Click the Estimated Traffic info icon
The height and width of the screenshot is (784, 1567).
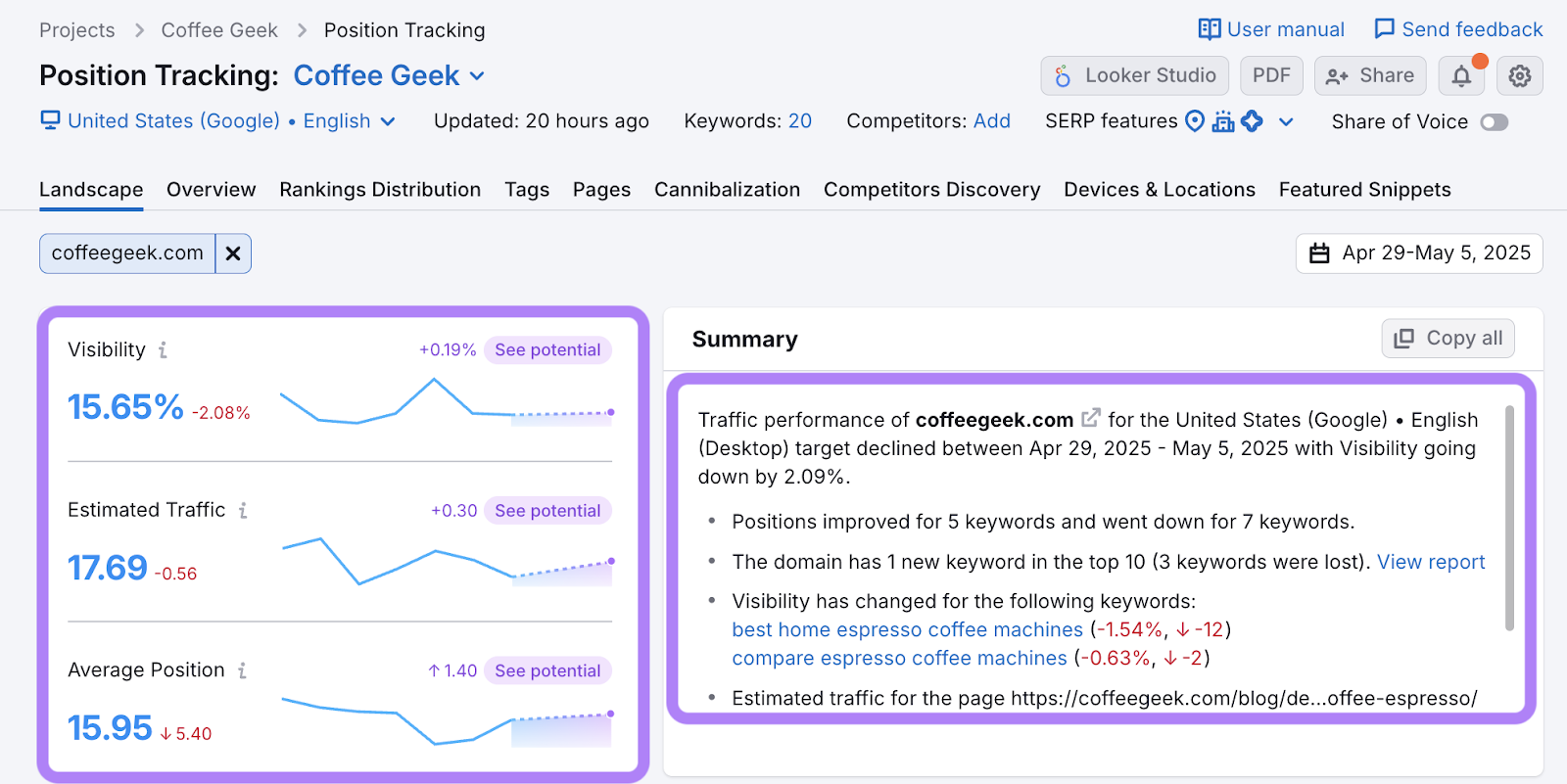(x=243, y=510)
